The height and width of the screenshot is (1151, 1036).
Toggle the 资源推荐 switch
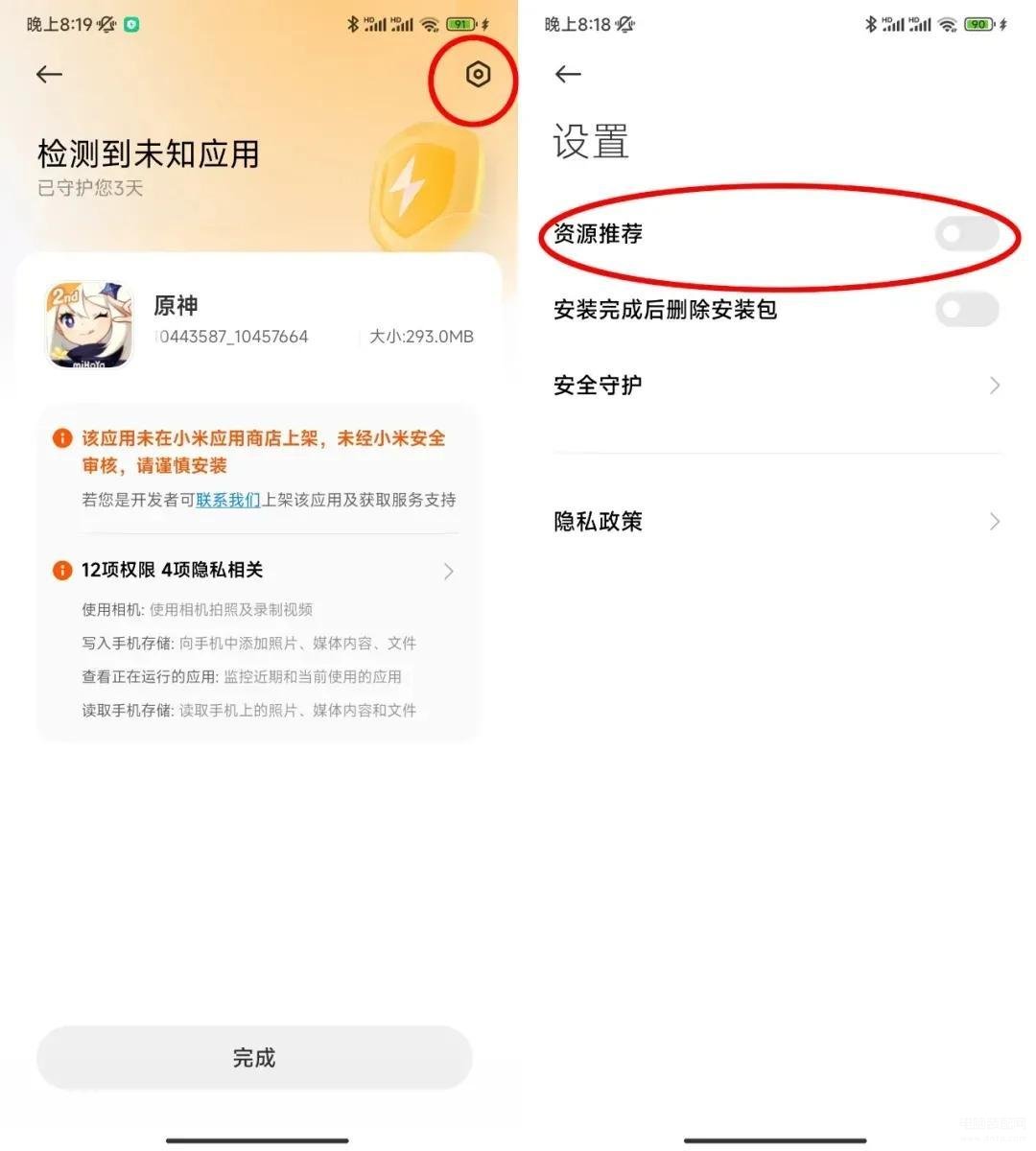tap(967, 233)
